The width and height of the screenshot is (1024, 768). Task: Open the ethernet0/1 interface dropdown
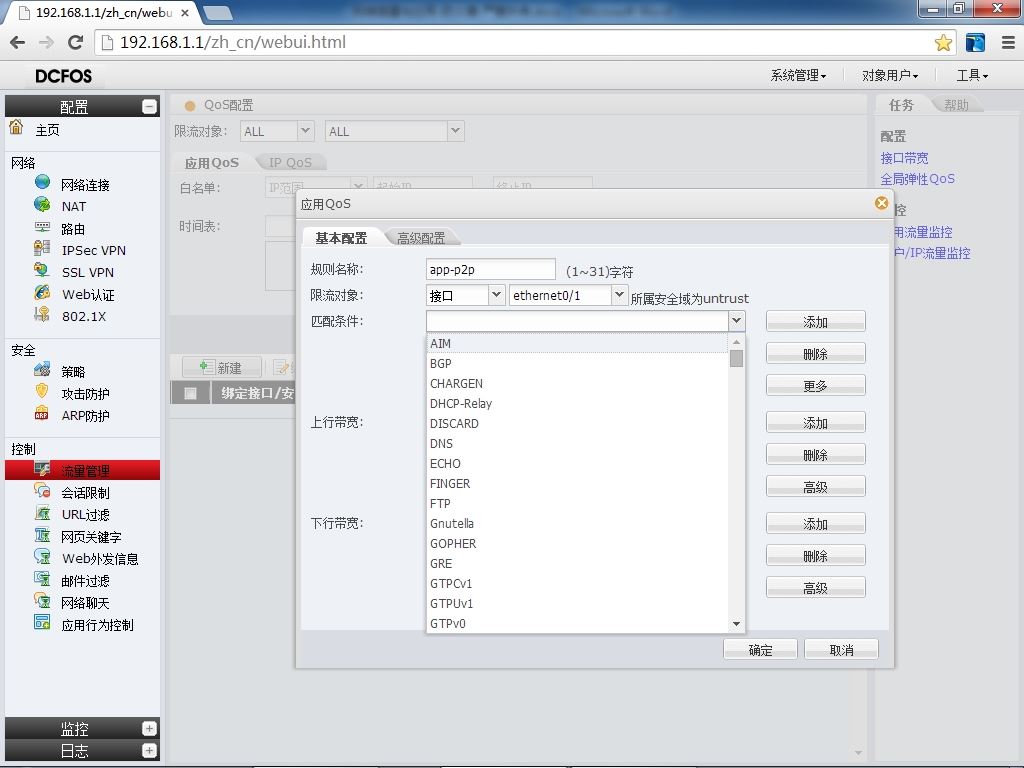618,295
